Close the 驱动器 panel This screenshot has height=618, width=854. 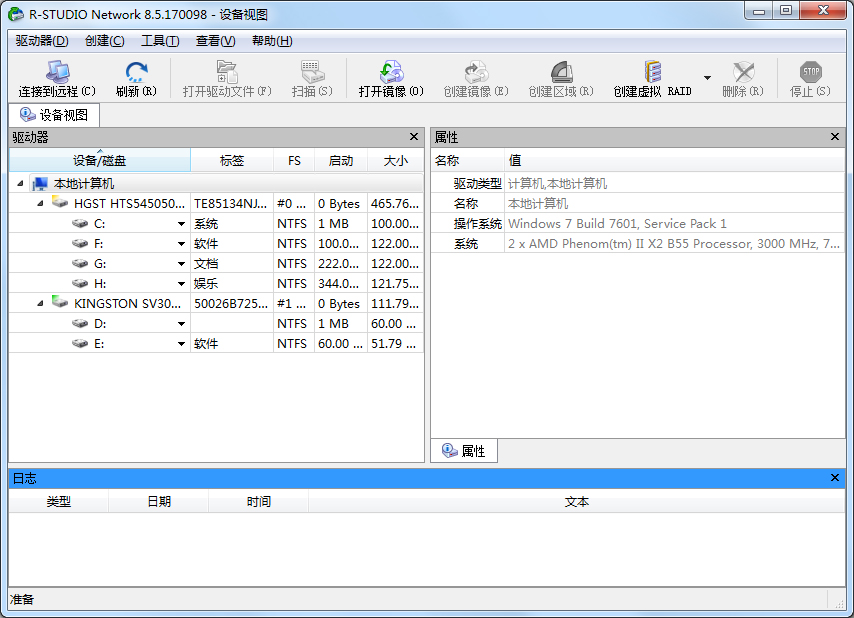point(414,137)
